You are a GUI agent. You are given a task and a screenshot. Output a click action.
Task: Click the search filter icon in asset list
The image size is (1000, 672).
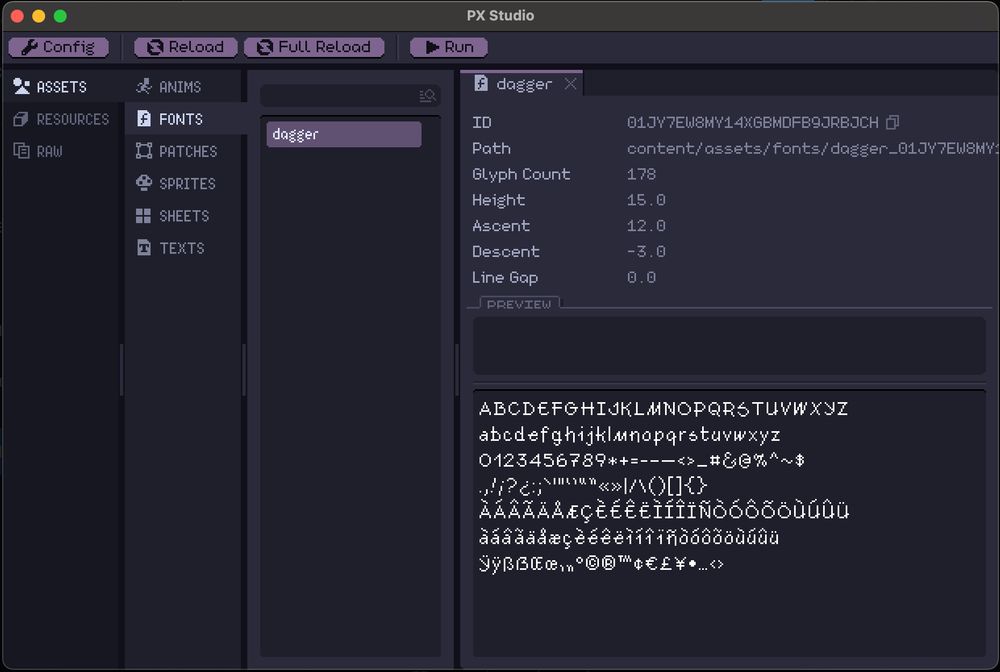click(427, 96)
